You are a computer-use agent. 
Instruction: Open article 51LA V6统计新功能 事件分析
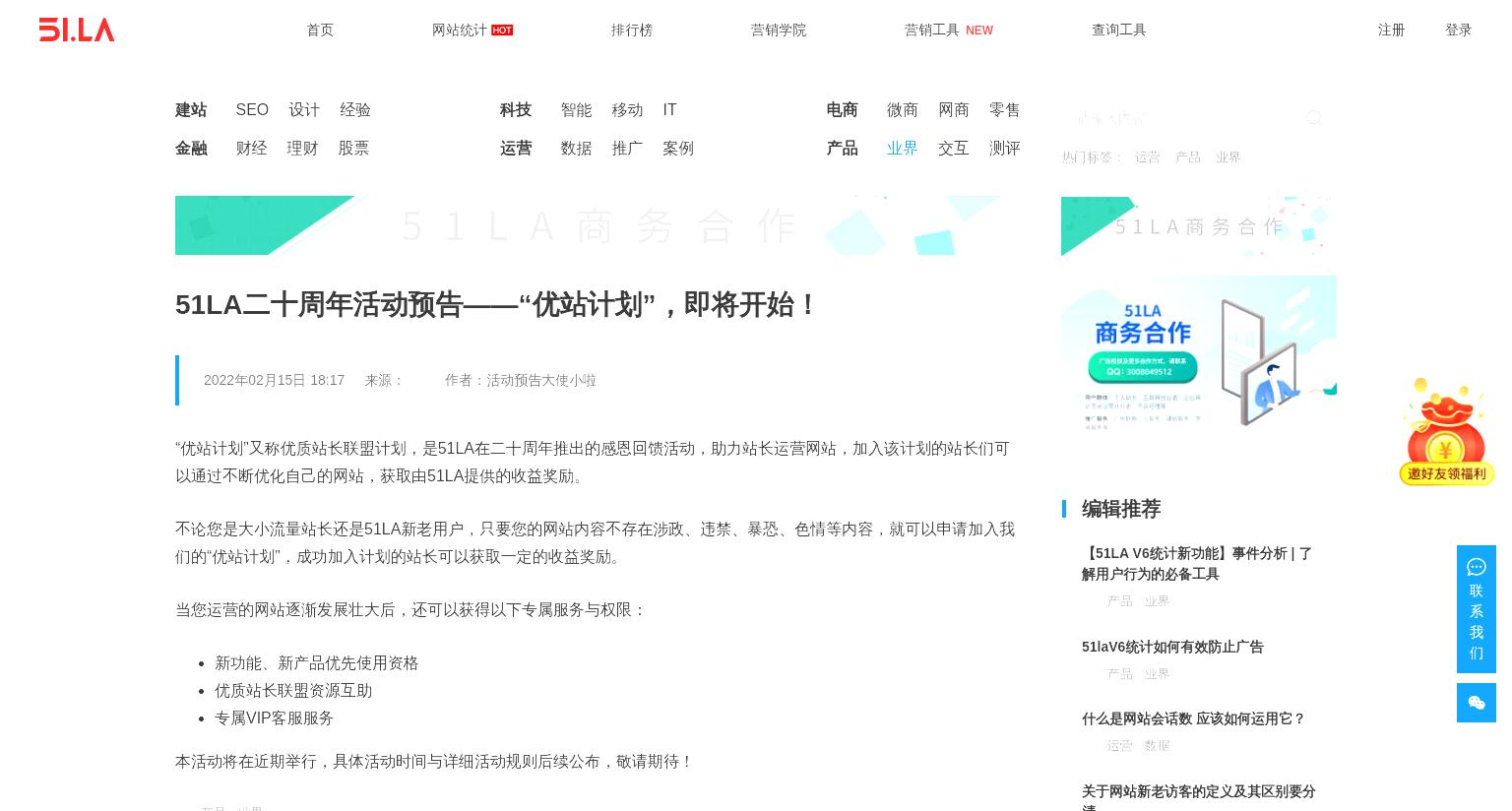[1197, 564]
